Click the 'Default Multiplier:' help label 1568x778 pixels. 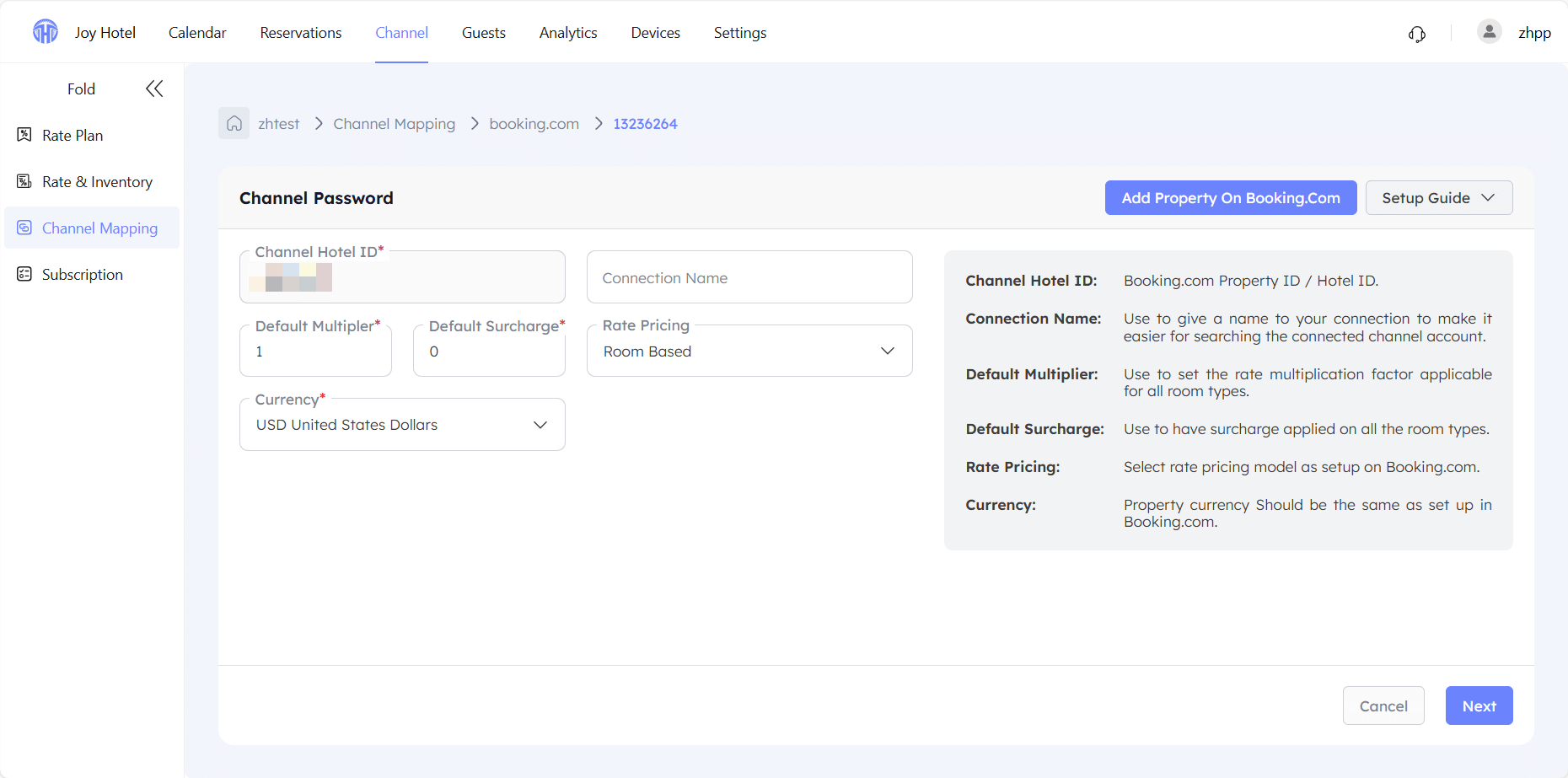coord(1032,374)
